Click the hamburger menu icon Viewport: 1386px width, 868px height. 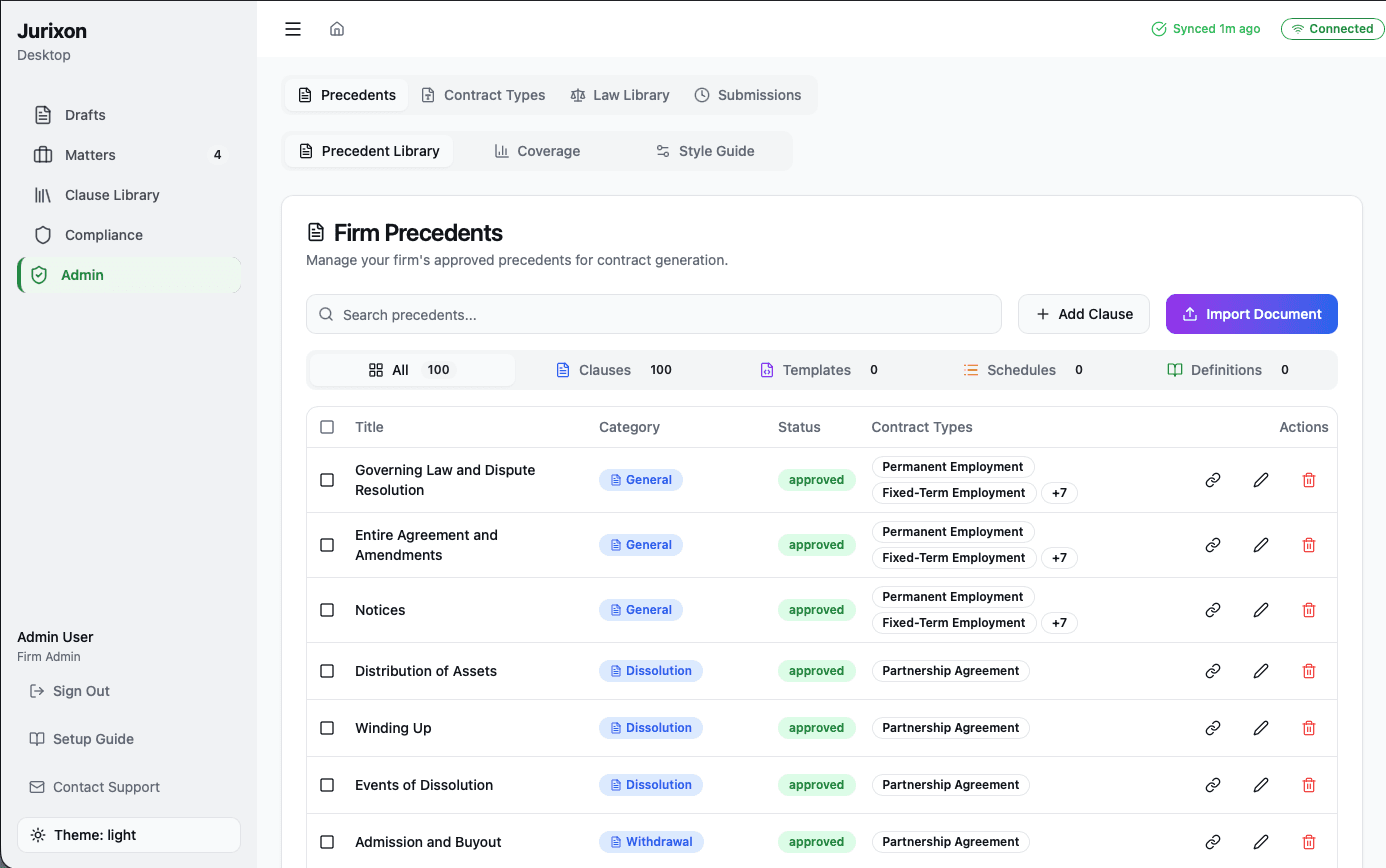293,29
